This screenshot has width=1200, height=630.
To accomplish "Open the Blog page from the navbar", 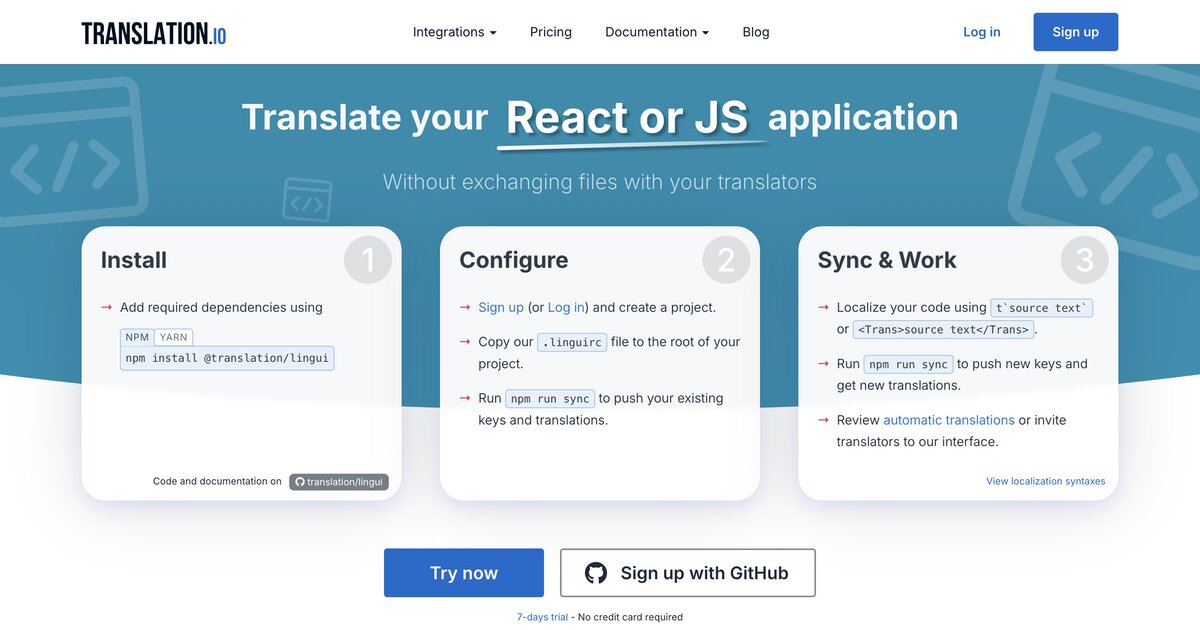I will [756, 31].
